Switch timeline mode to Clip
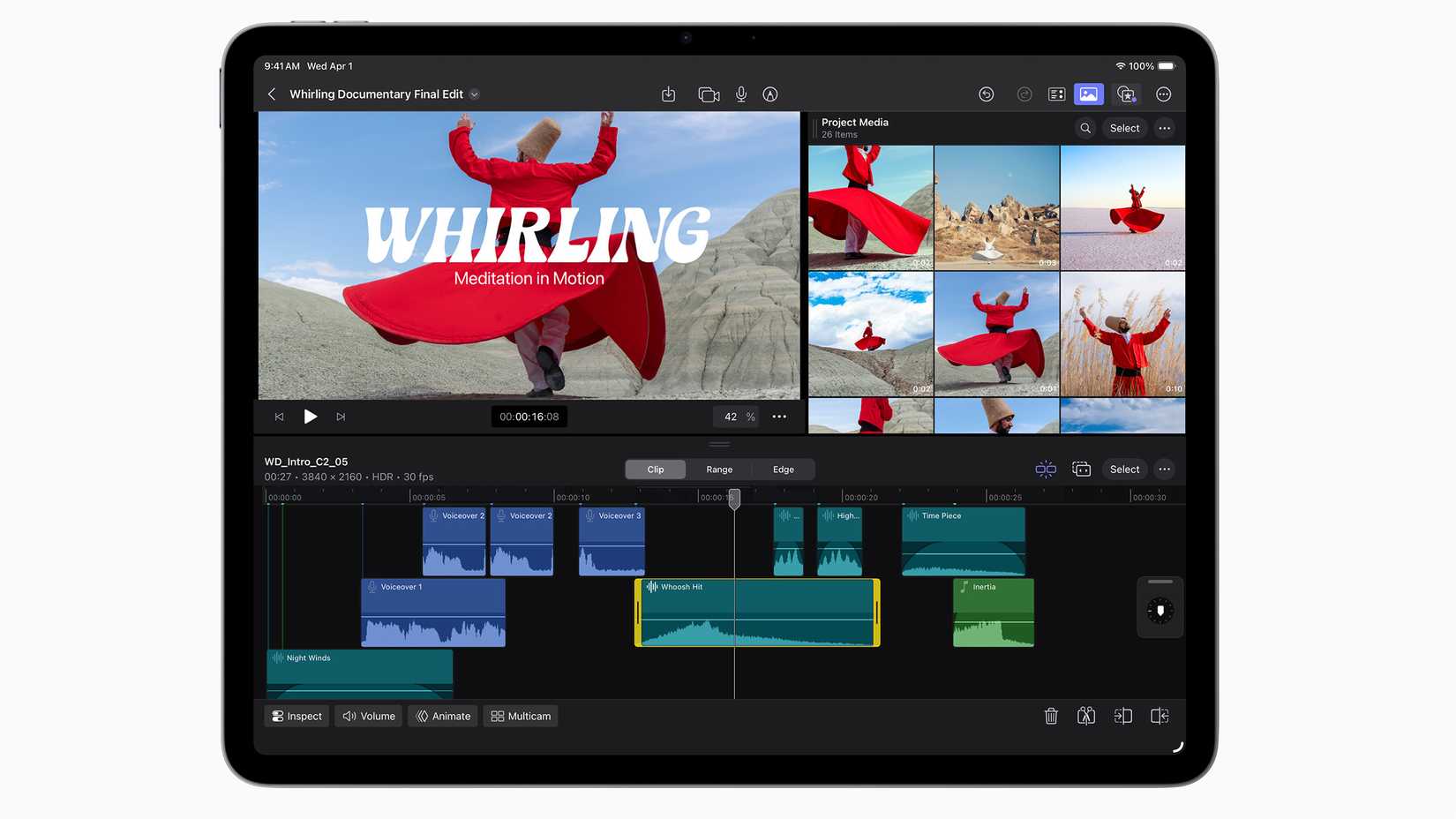This screenshot has height=819, width=1456. pyautogui.click(x=656, y=470)
